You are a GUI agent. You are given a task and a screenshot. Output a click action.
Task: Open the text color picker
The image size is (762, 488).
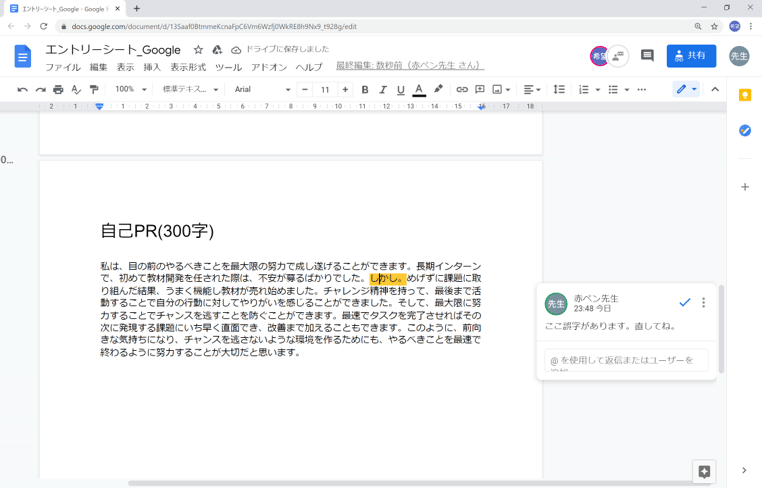pos(419,89)
